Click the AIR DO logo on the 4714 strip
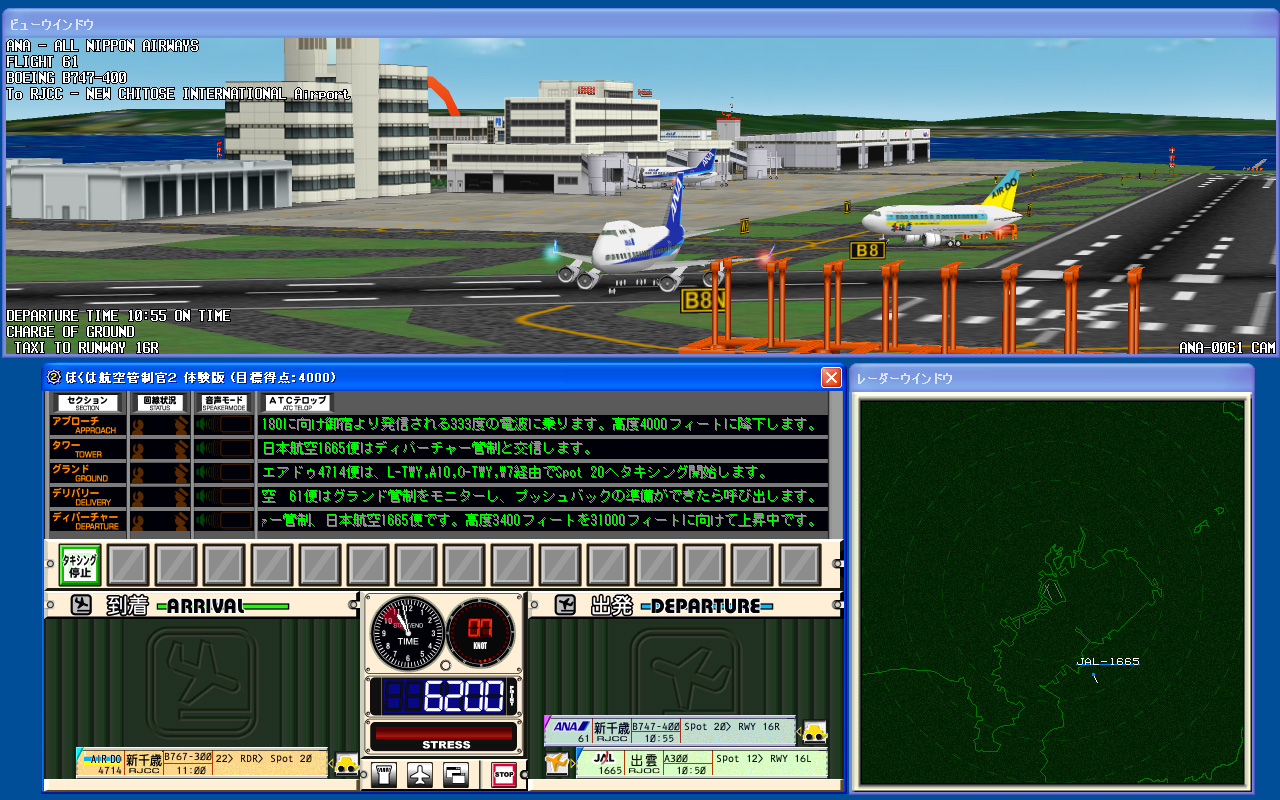1280x800 pixels. coord(102,758)
